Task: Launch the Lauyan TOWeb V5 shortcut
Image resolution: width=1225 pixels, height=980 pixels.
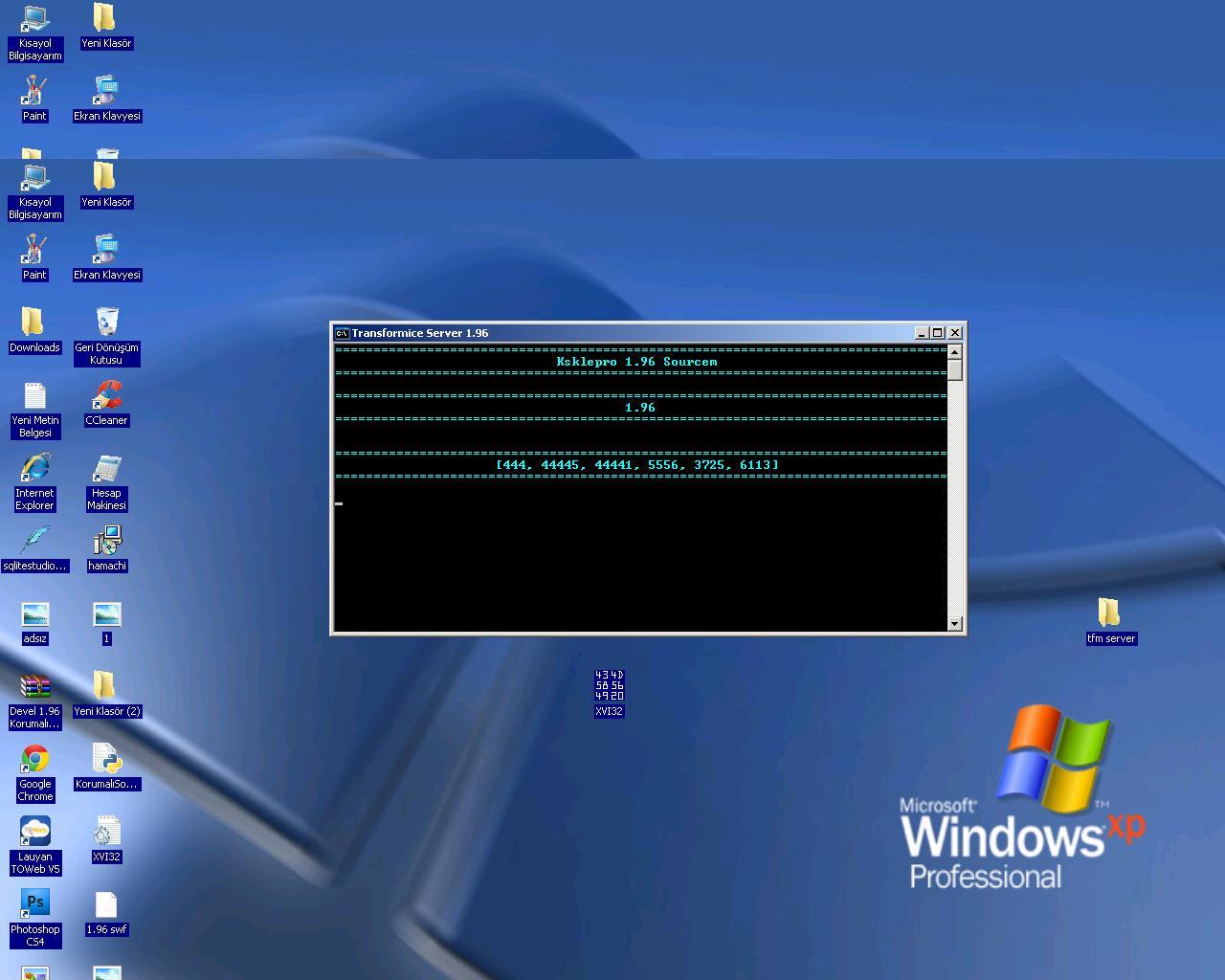Action: point(34,846)
